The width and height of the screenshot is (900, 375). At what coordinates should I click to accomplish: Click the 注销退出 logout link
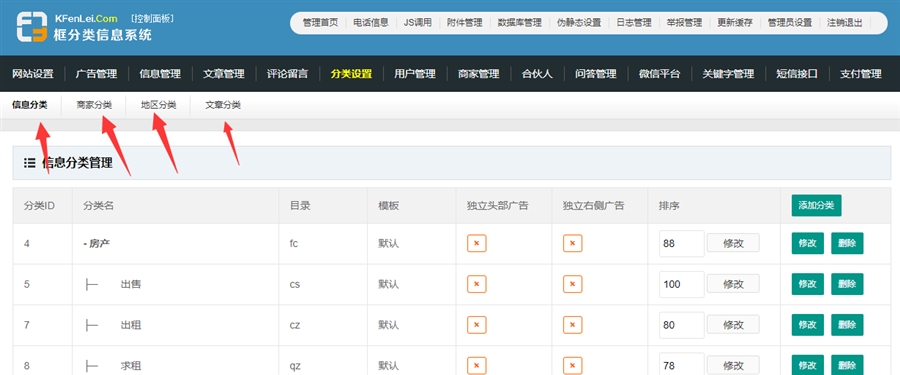pyautogui.click(x=844, y=23)
